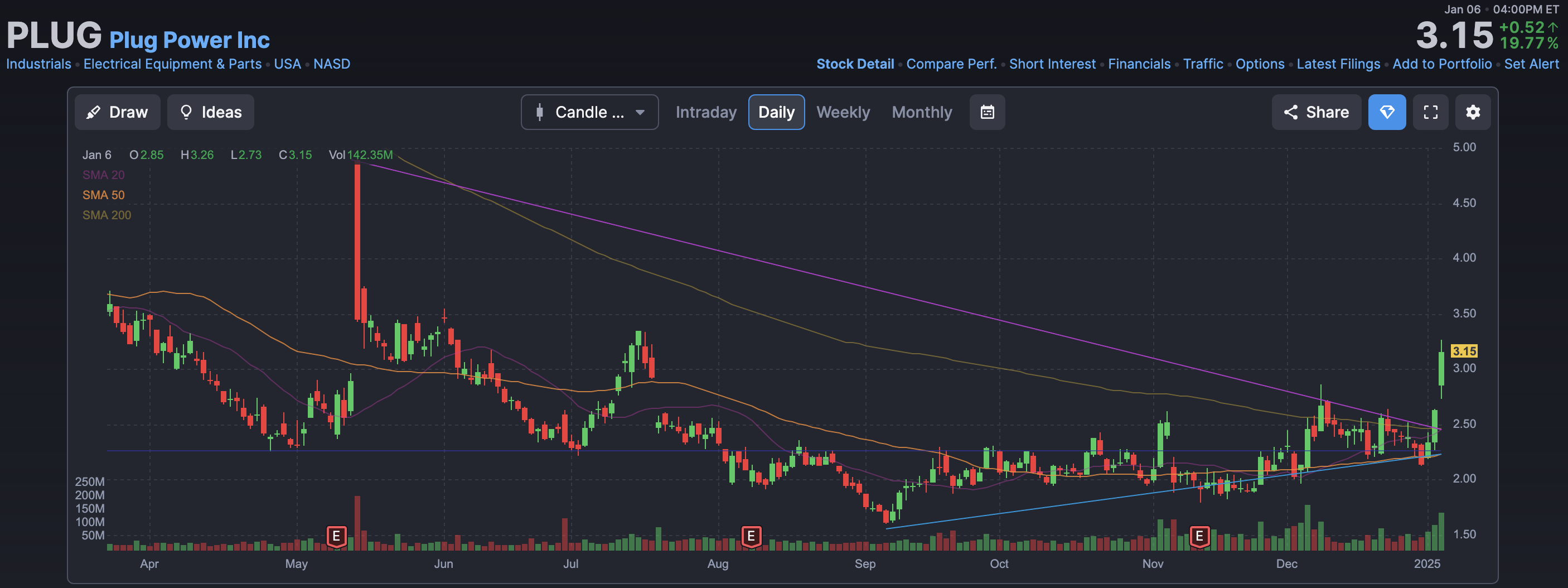Click the NASD exchange link
The height and width of the screenshot is (588, 1568).
pyautogui.click(x=332, y=64)
